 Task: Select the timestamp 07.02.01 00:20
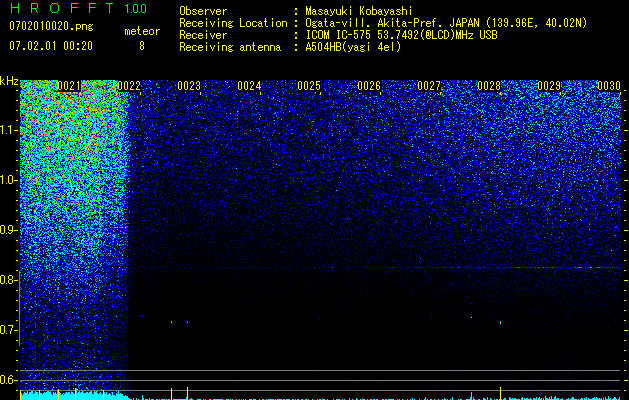tap(51, 46)
